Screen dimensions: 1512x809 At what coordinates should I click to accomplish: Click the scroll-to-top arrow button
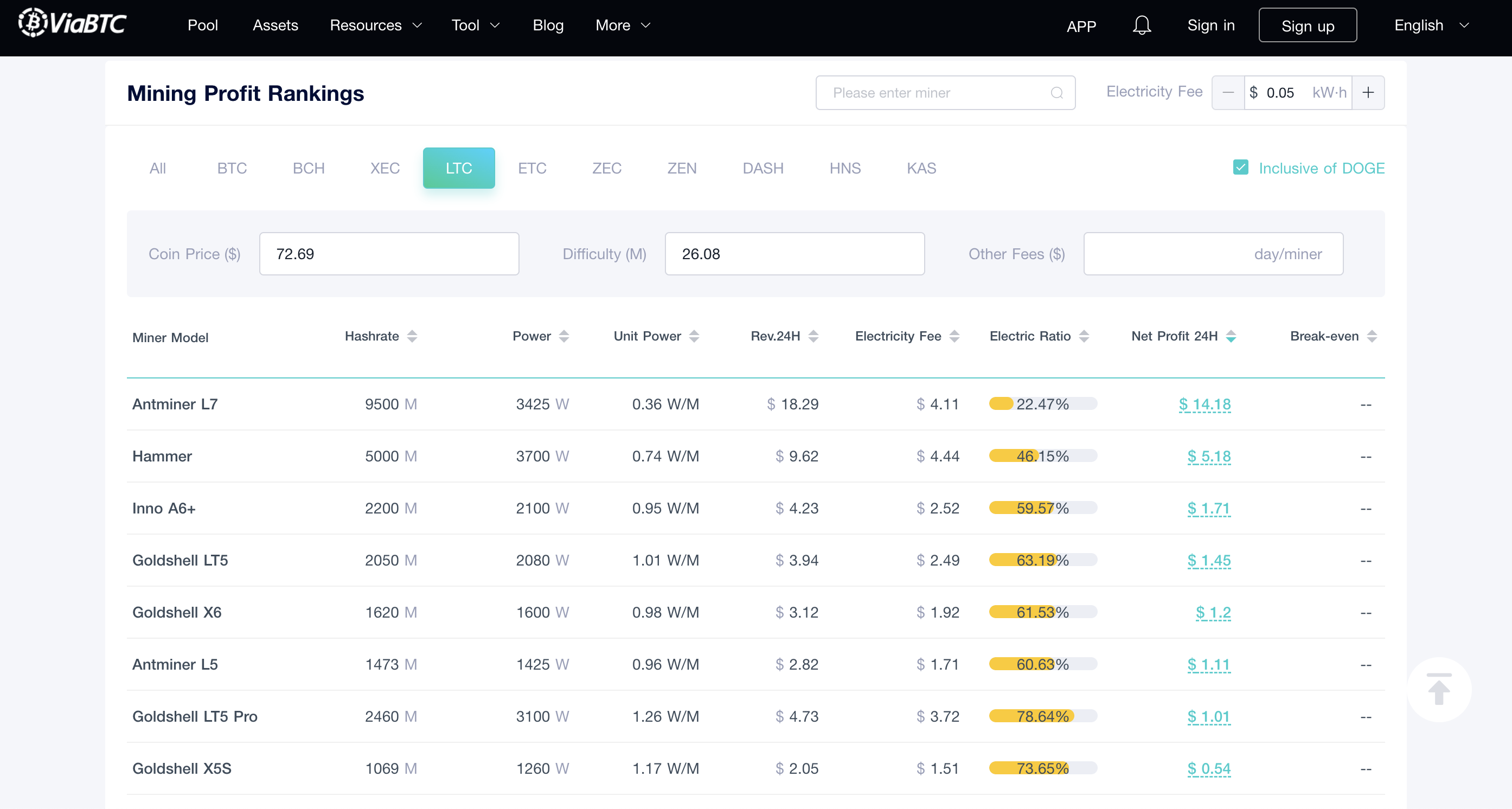click(1439, 689)
